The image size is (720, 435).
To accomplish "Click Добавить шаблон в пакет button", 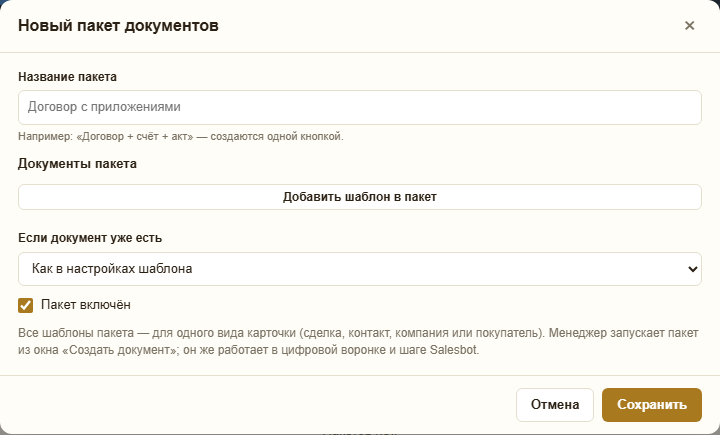I will tap(360, 197).
